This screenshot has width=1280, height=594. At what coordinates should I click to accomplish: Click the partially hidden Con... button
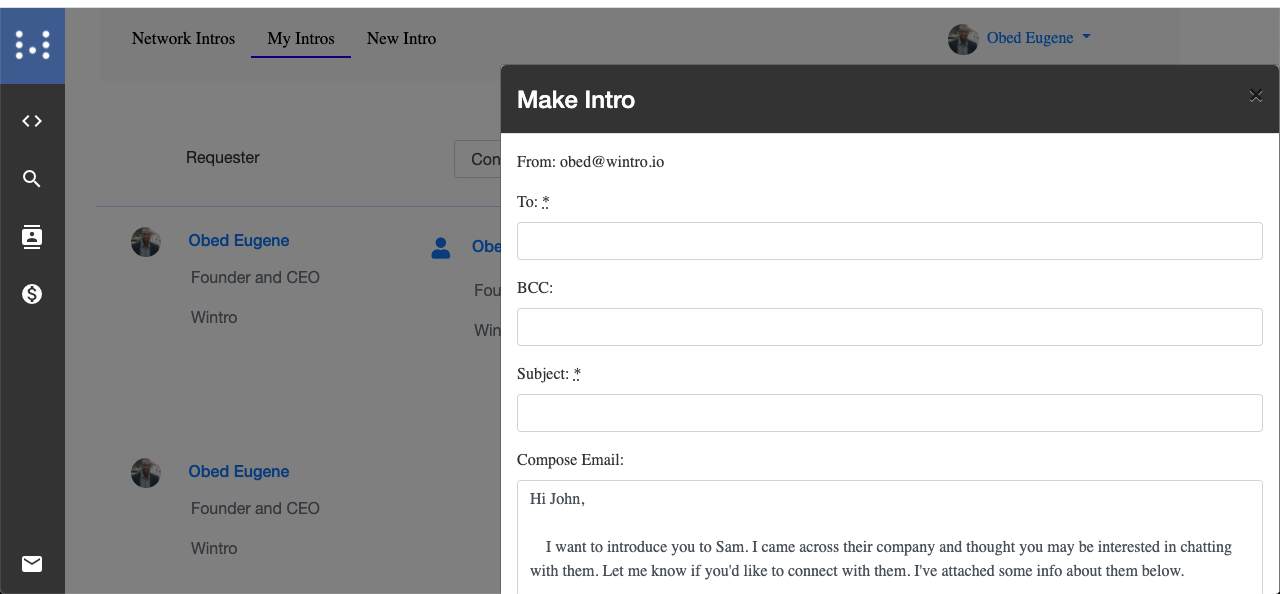(478, 159)
